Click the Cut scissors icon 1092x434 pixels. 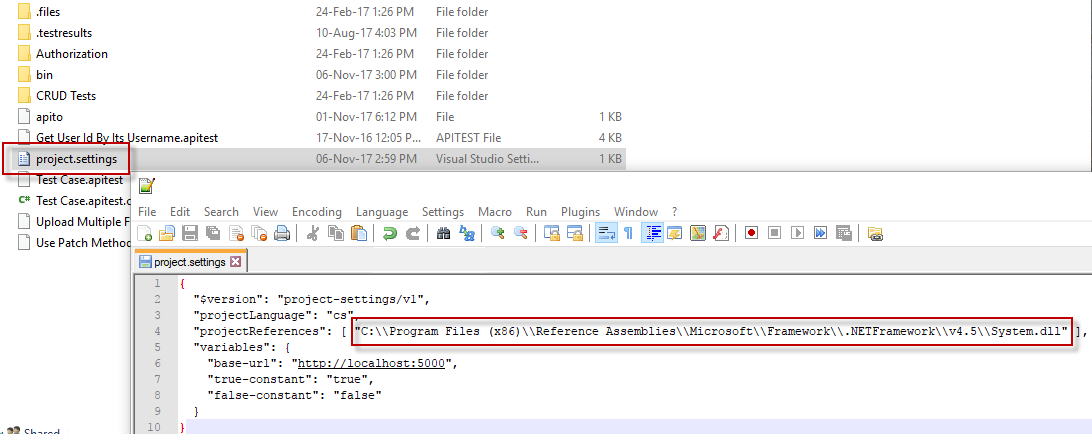pos(313,233)
